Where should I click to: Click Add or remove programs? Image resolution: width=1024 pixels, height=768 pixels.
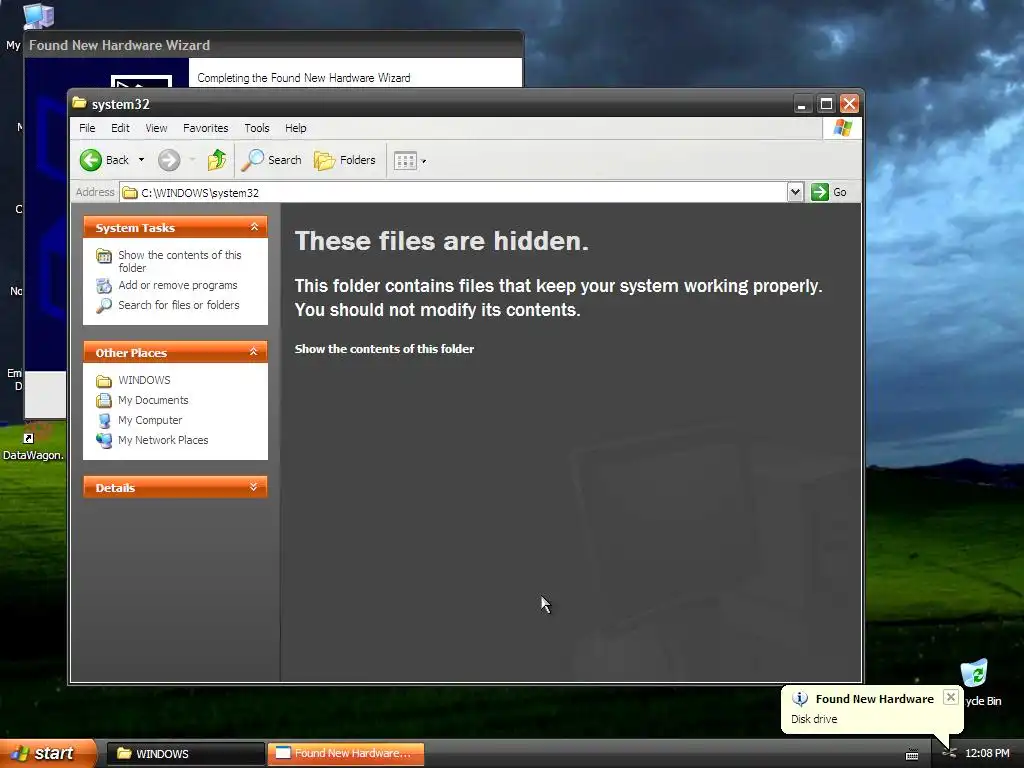click(x=178, y=285)
